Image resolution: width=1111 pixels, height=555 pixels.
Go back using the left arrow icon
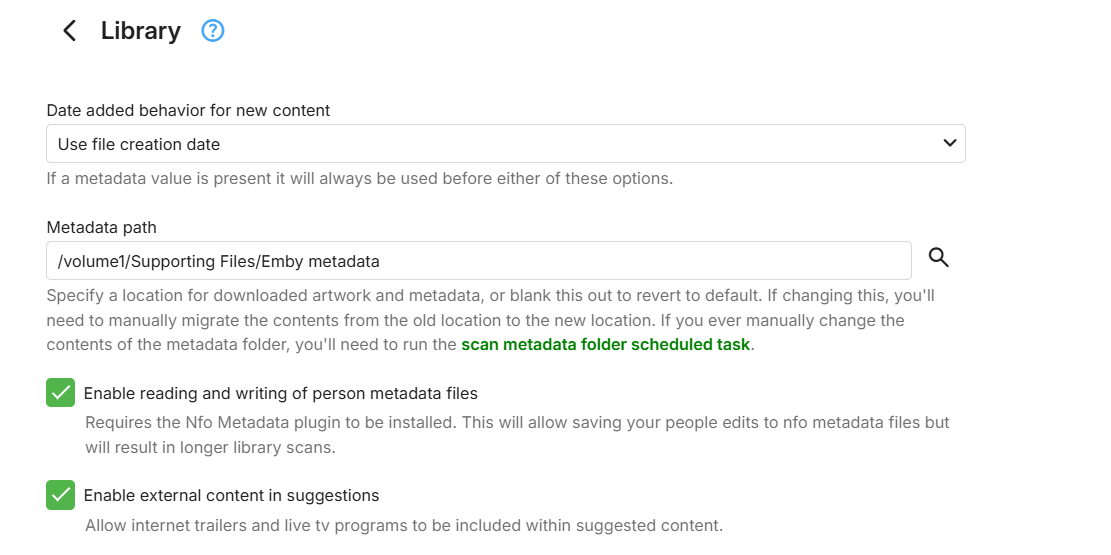(69, 31)
